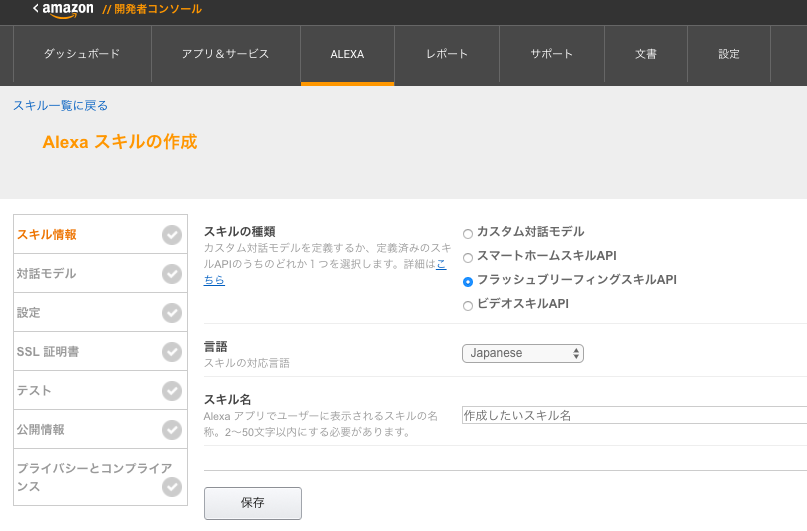Select the ビデオスキルAPI radio button
The width and height of the screenshot is (807, 531).
click(x=468, y=306)
